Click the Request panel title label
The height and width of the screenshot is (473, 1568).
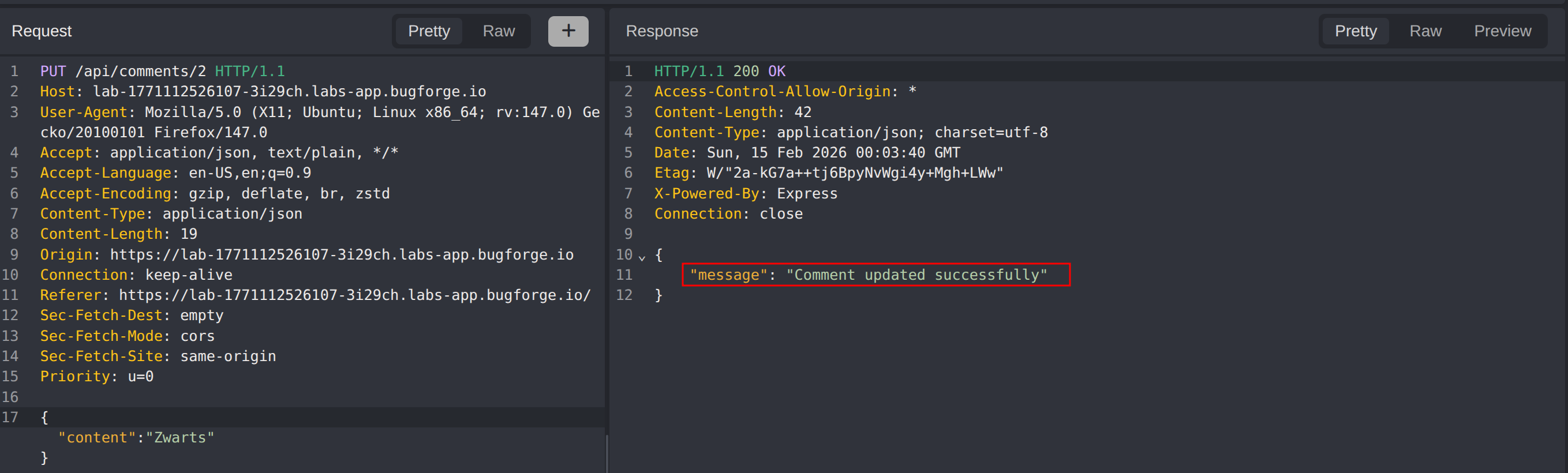[42, 31]
